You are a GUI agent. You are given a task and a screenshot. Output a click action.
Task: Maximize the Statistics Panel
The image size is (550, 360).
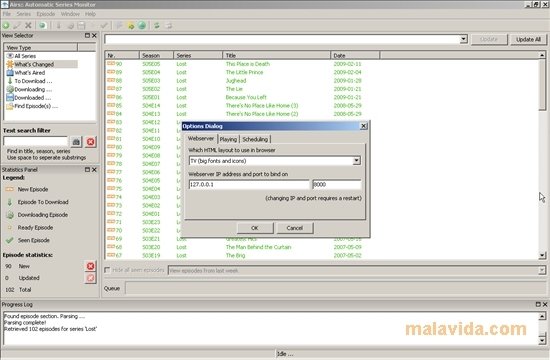87,169
